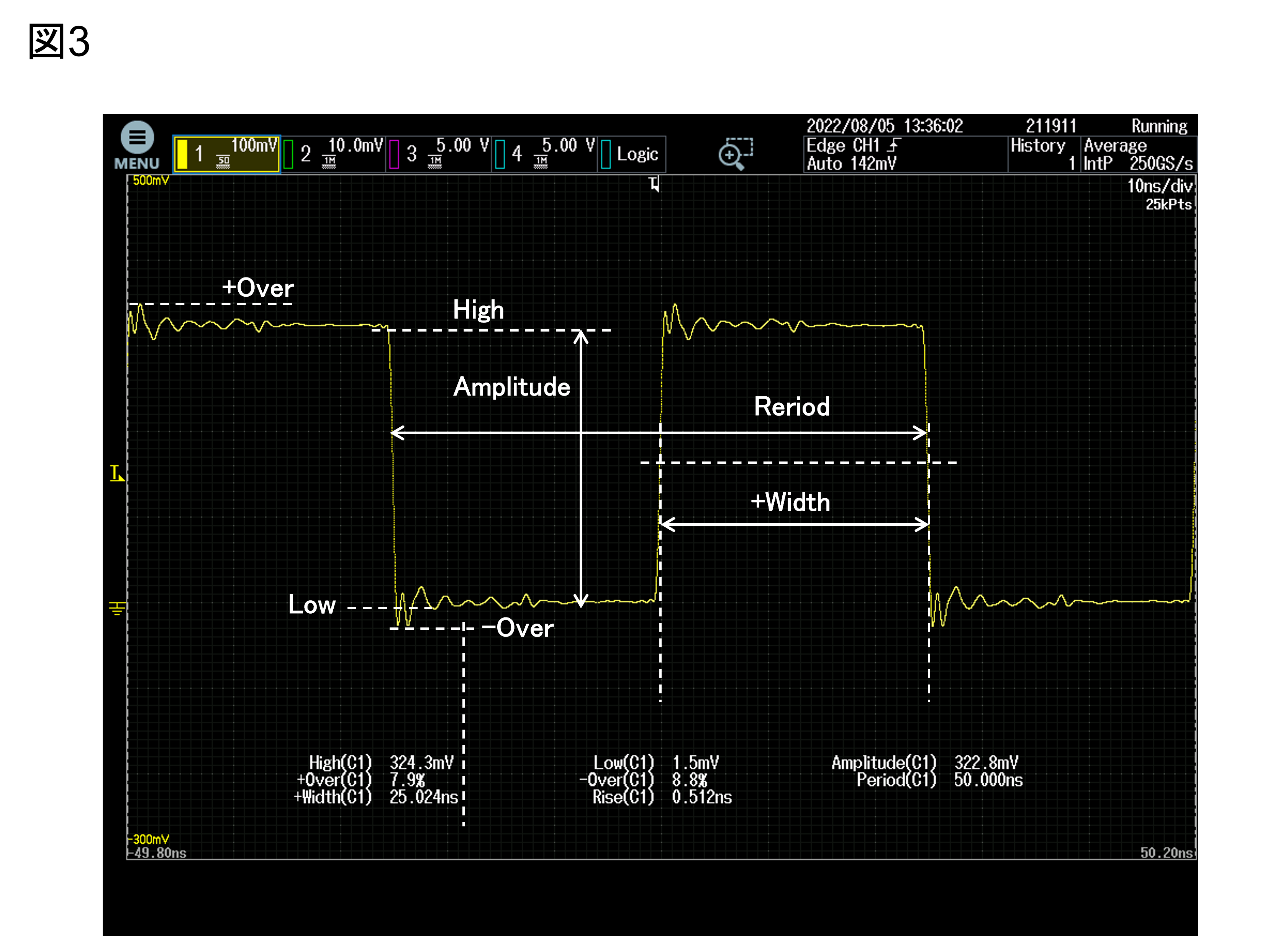The image size is (1288, 936).
Task: Select channel 1 100mV box
Action: [226, 154]
